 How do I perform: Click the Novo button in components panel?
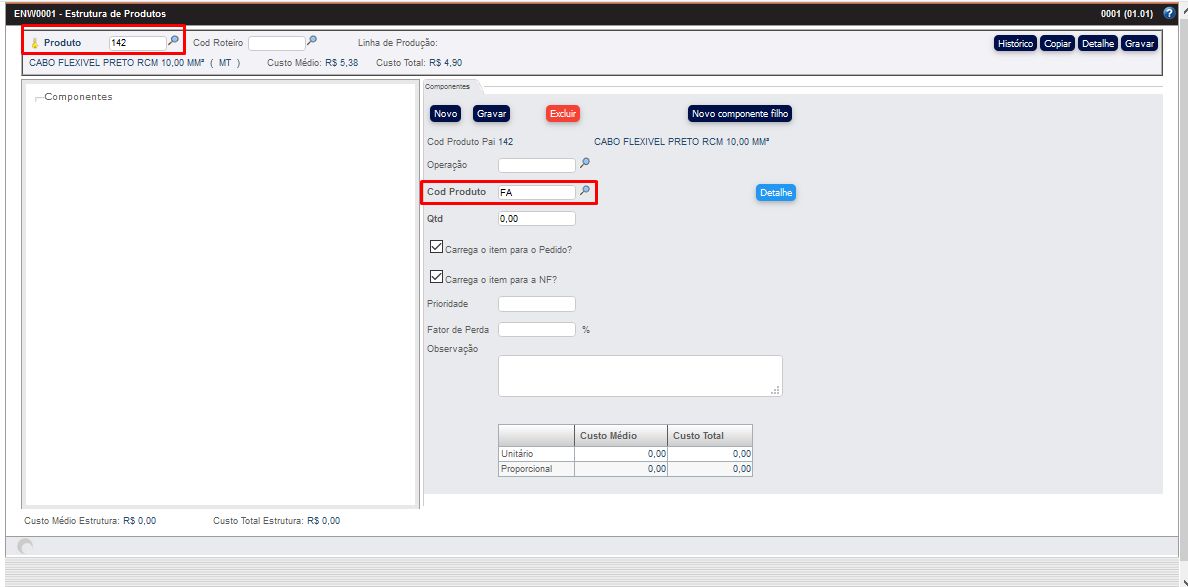(445, 114)
